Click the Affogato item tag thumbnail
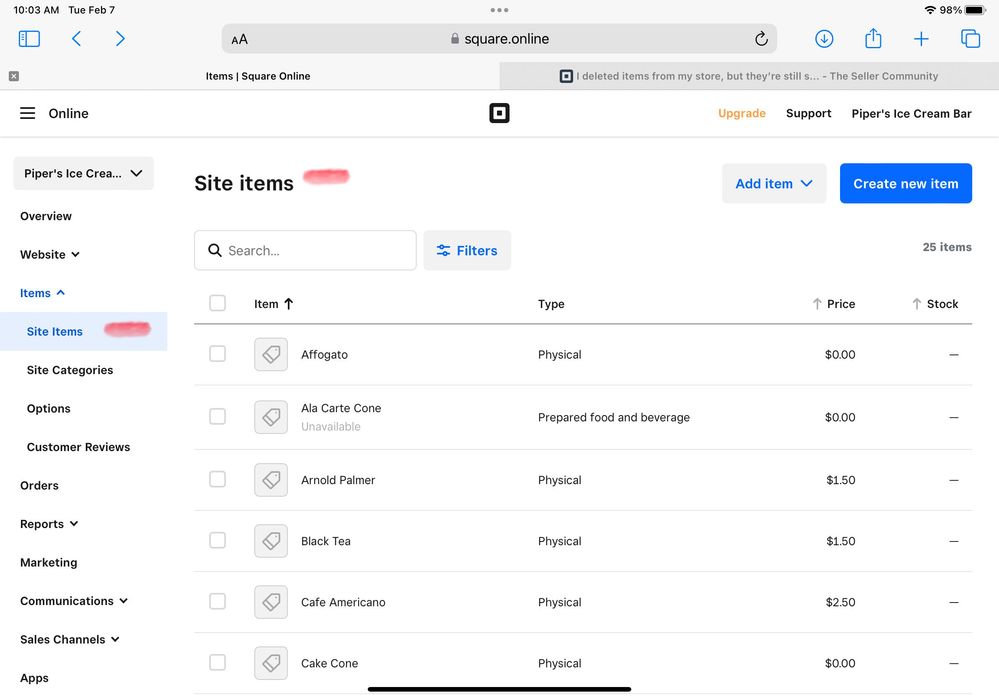The width and height of the screenshot is (999, 698). coord(271,355)
